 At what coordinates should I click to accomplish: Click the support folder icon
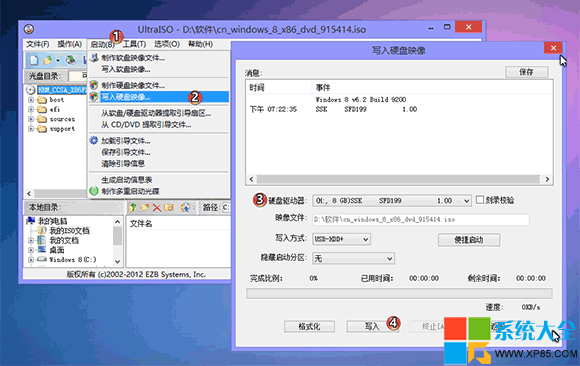(x=42, y=129)
